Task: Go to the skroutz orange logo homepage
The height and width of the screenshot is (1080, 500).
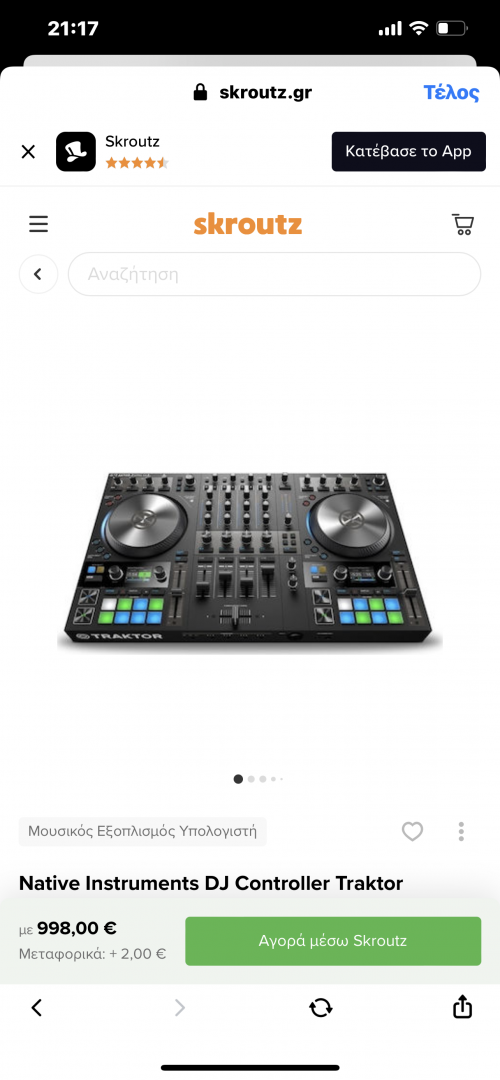Action: pyautogui.click(x=248, y=225)
